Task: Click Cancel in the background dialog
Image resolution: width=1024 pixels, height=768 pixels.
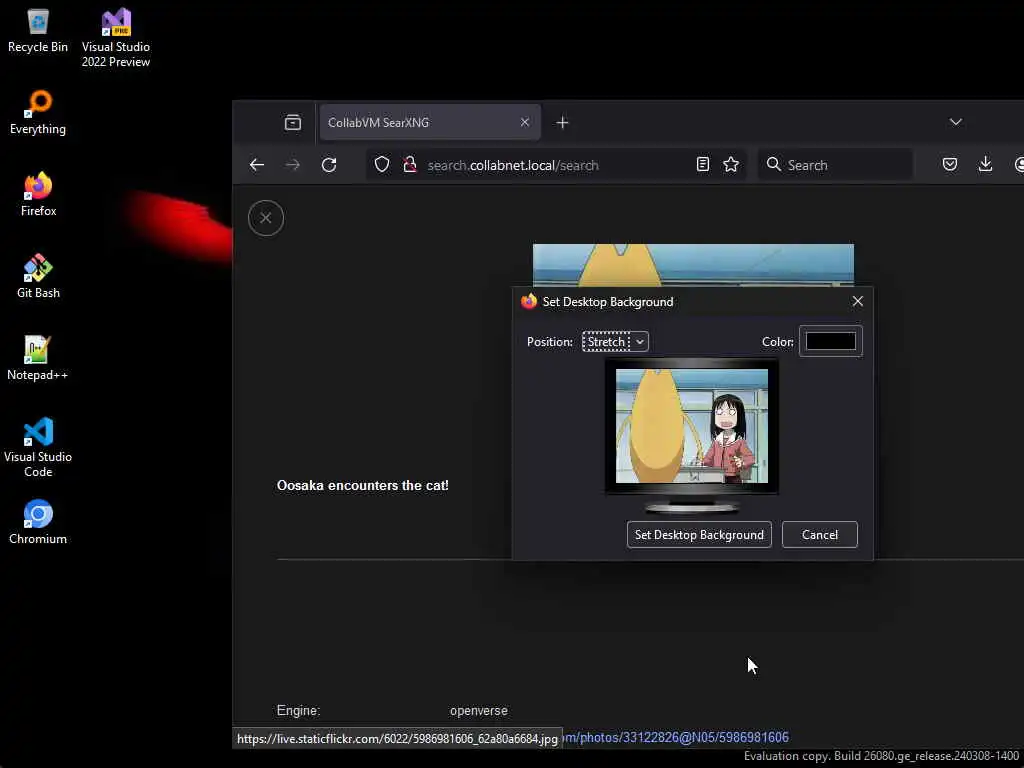Action: click(820, 535)
